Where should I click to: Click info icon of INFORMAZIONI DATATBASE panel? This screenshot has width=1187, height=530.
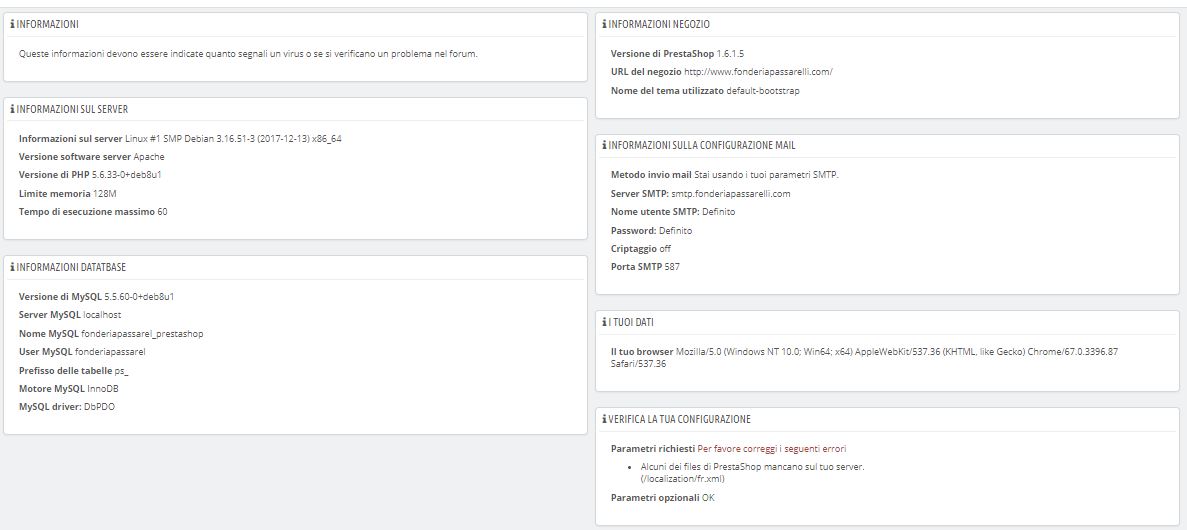(x=12, y=267)
